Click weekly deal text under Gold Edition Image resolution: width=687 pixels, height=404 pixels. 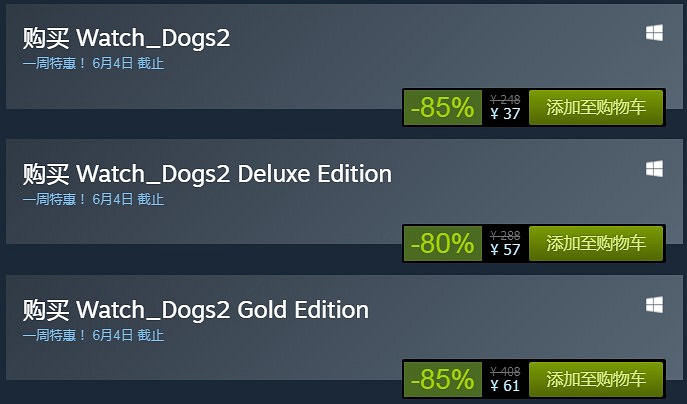tap(93, 335)
